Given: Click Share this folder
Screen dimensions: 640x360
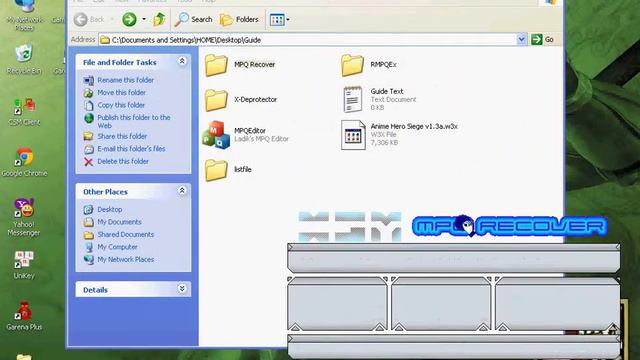Looking at the screenshot, I should point(122,136).
